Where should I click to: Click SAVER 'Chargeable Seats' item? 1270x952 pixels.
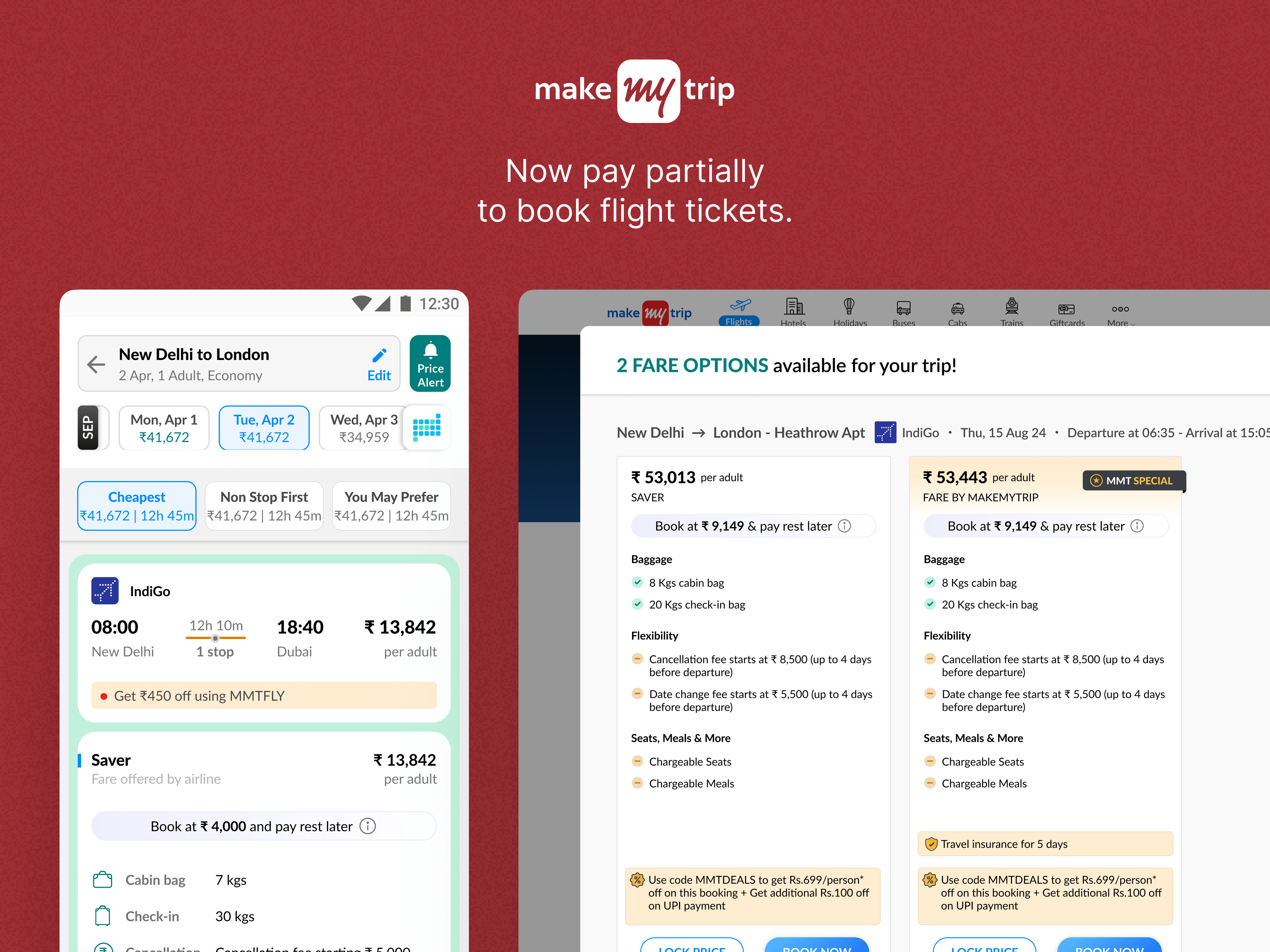pyautogui.click(x=690, y=762)
